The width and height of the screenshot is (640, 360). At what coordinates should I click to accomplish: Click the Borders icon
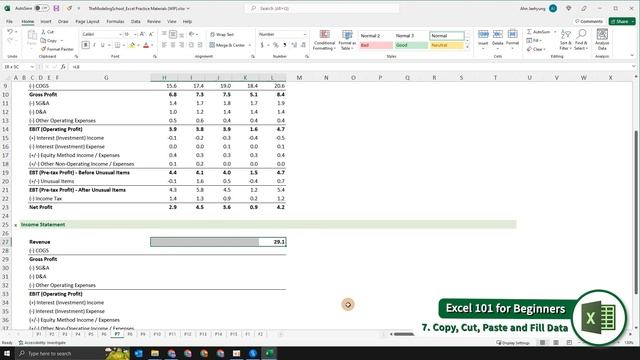118,45
